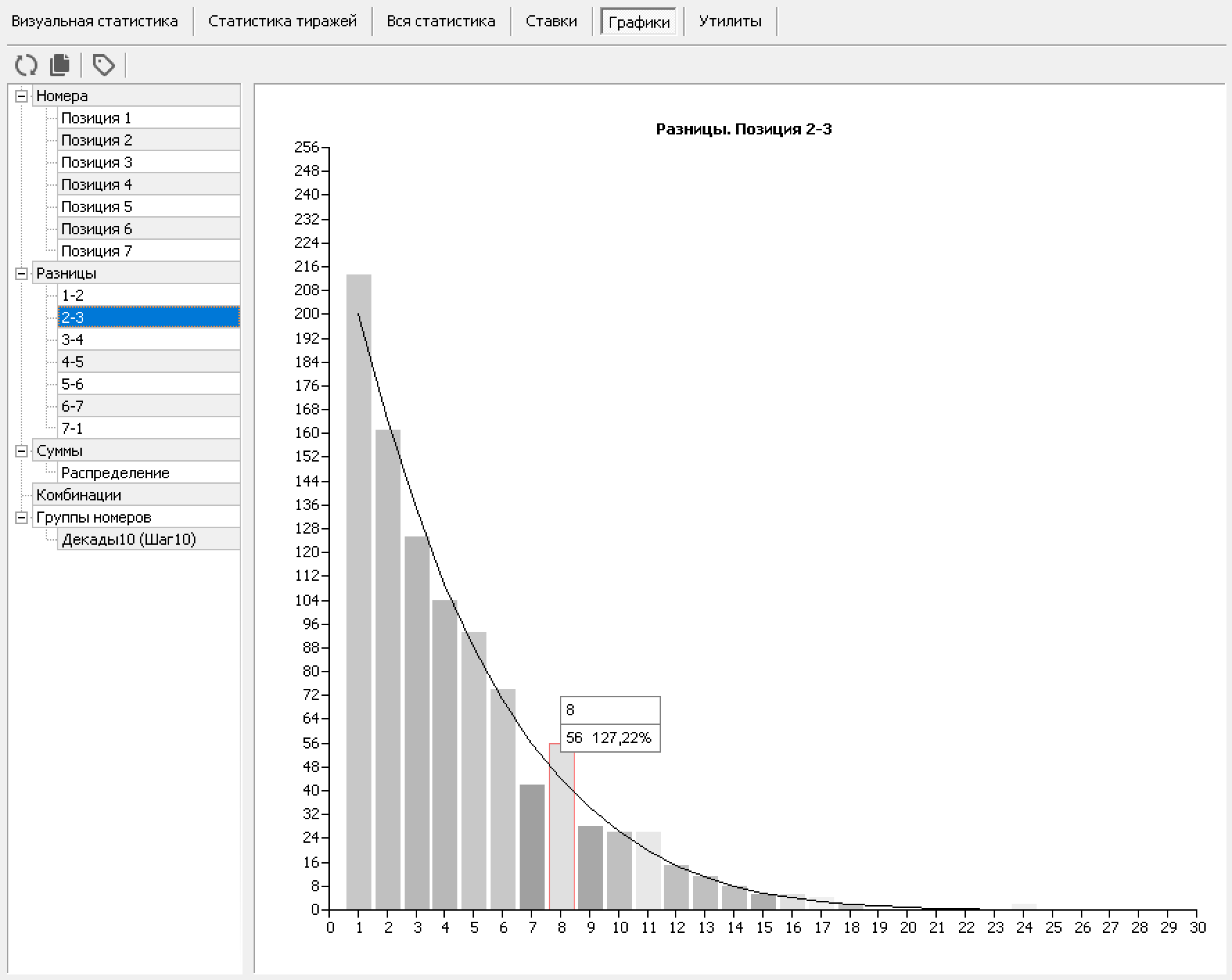Open the Статистика тиражей tab
Image resolution: width=1232 pixels, height=980 pixels.
283,21
